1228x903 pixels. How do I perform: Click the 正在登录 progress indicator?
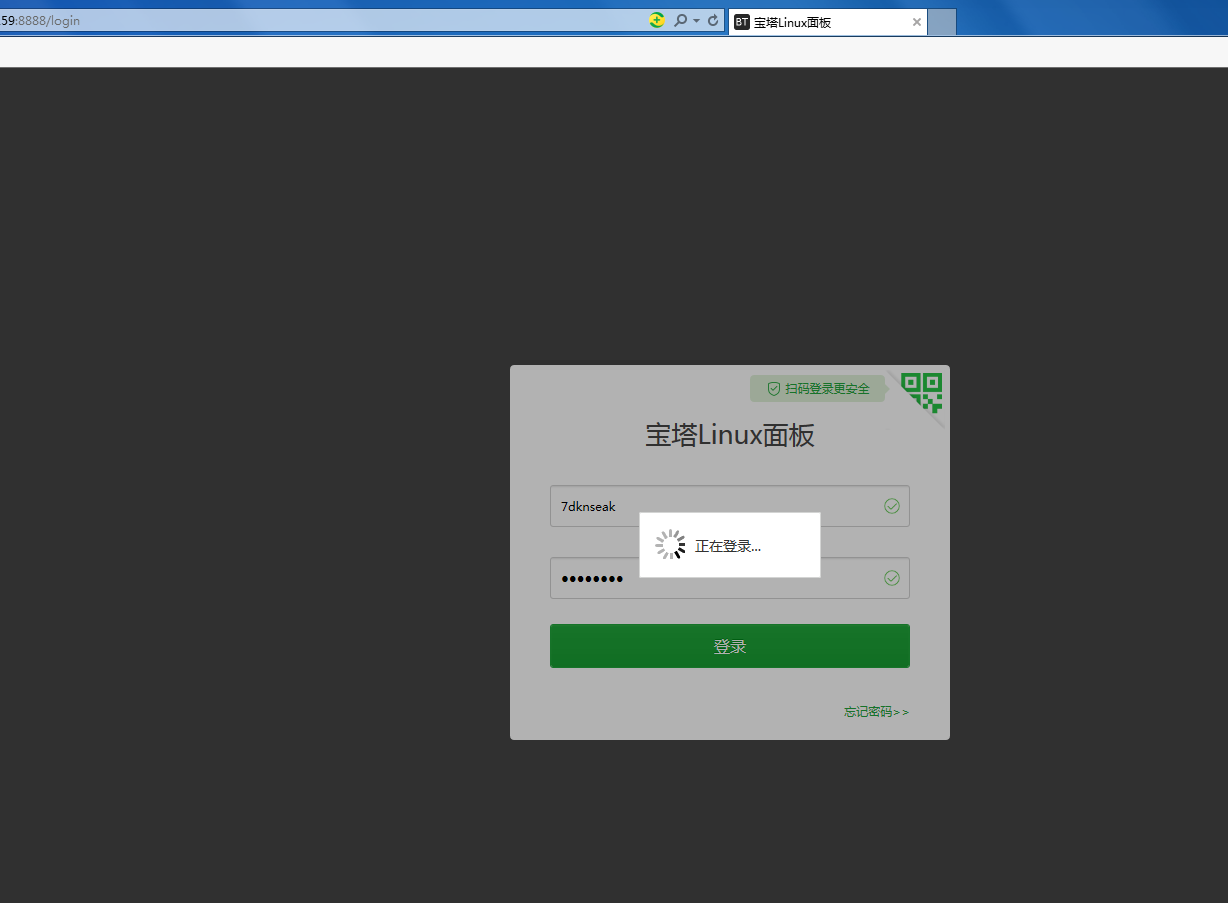click(x=727, y=545)
